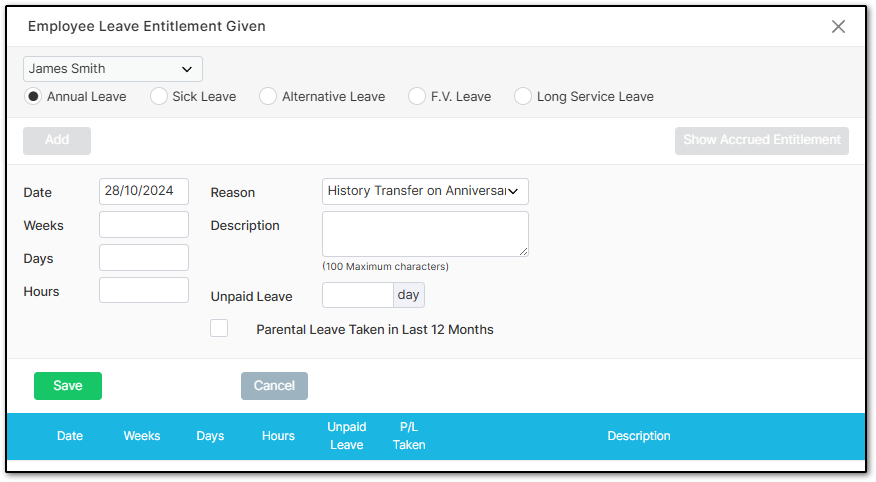
Task: Close the Employee Leave Entitlement dialog
Action: (x=837, y=26)
